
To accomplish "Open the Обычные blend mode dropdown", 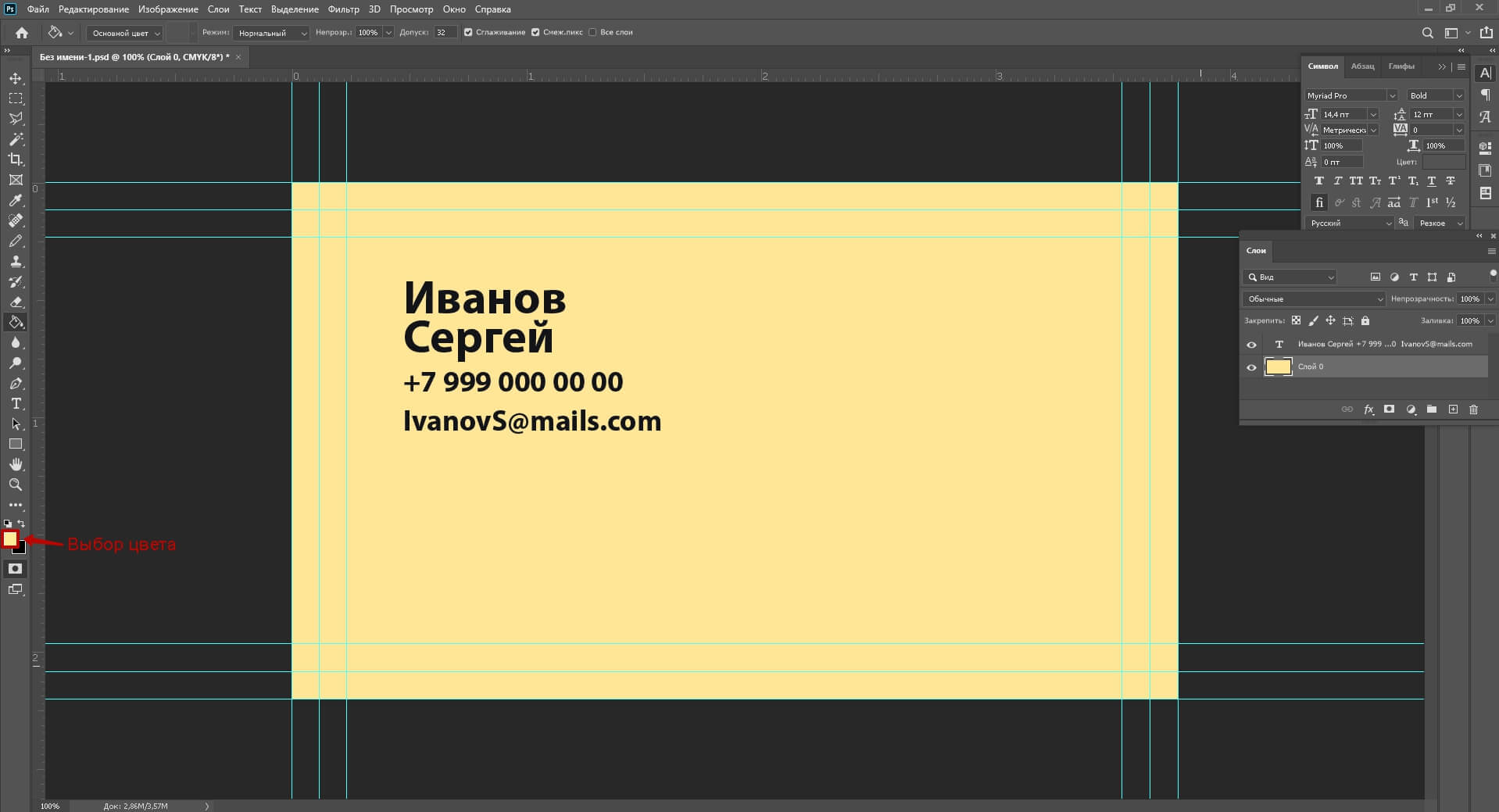I will point(1314,299).
